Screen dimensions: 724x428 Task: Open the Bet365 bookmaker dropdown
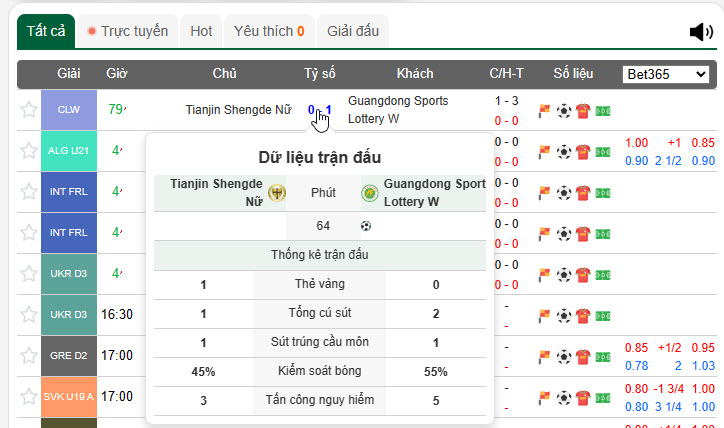pyautogui.click(x=665, y=74)
